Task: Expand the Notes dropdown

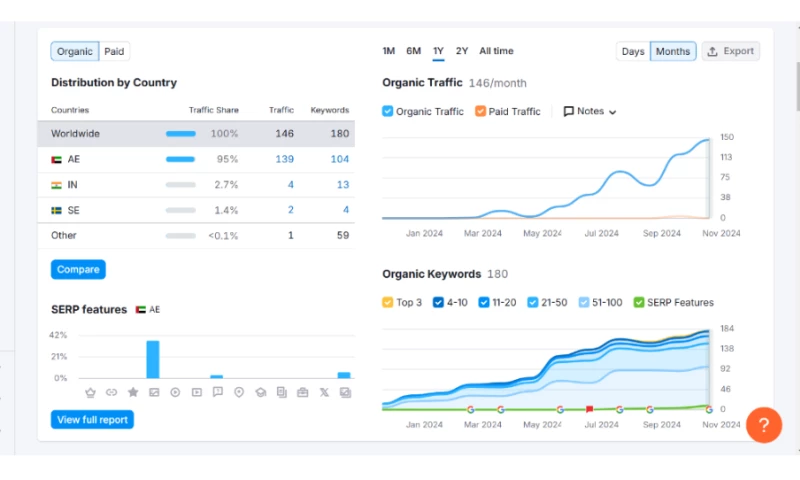Action: [590, 112]
